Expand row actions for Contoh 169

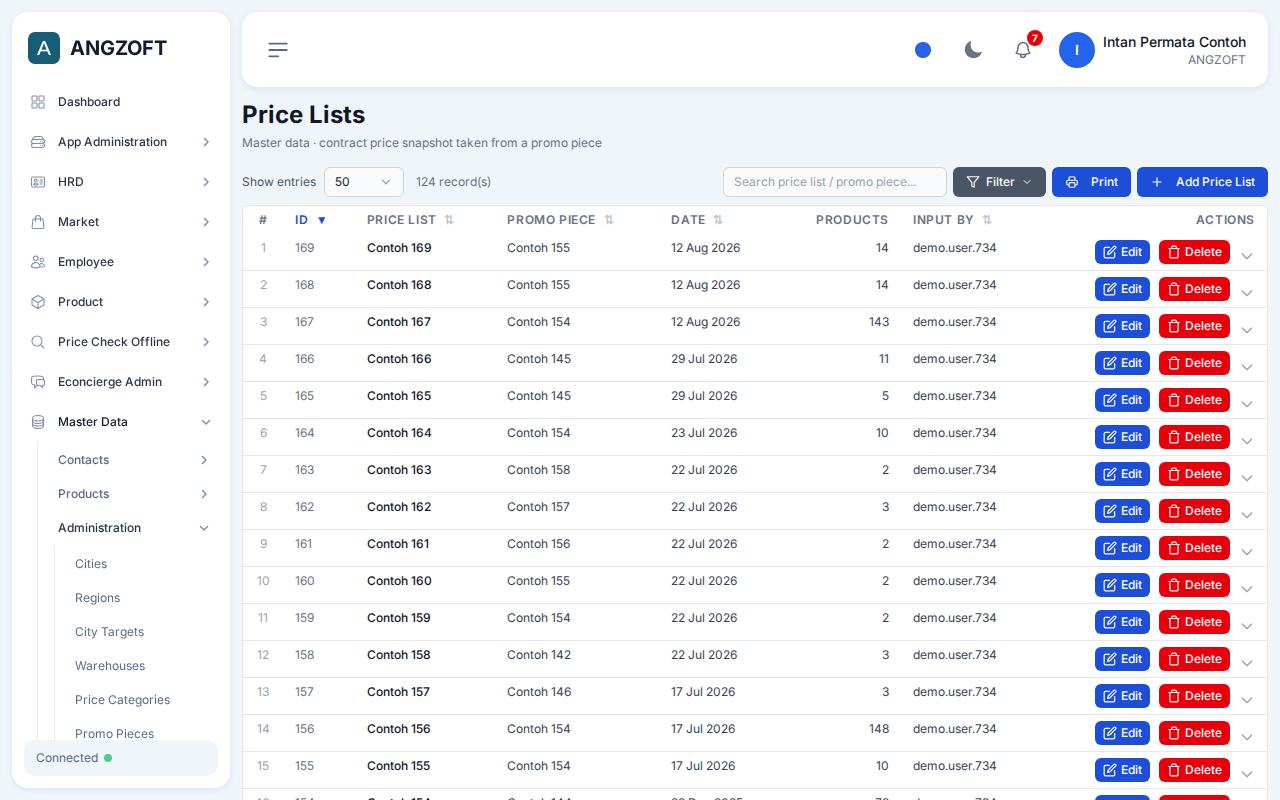1246,256
